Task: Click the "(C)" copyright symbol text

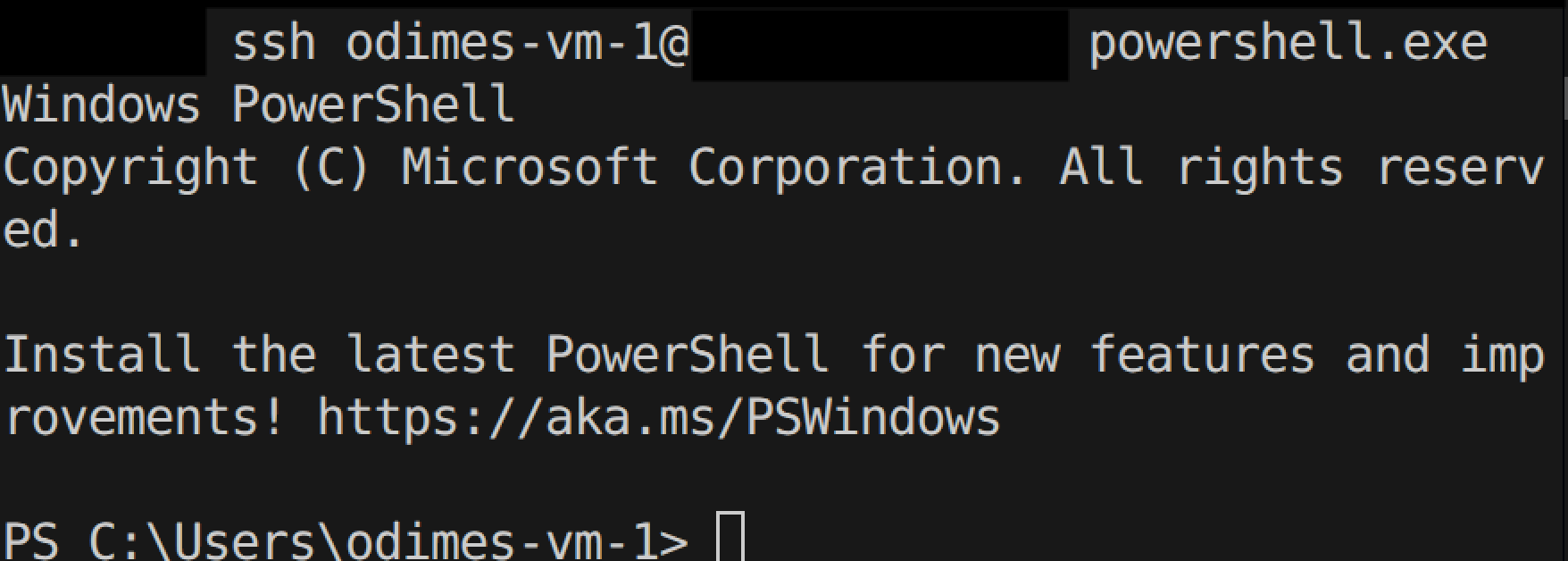Action: tap(330, 168)
